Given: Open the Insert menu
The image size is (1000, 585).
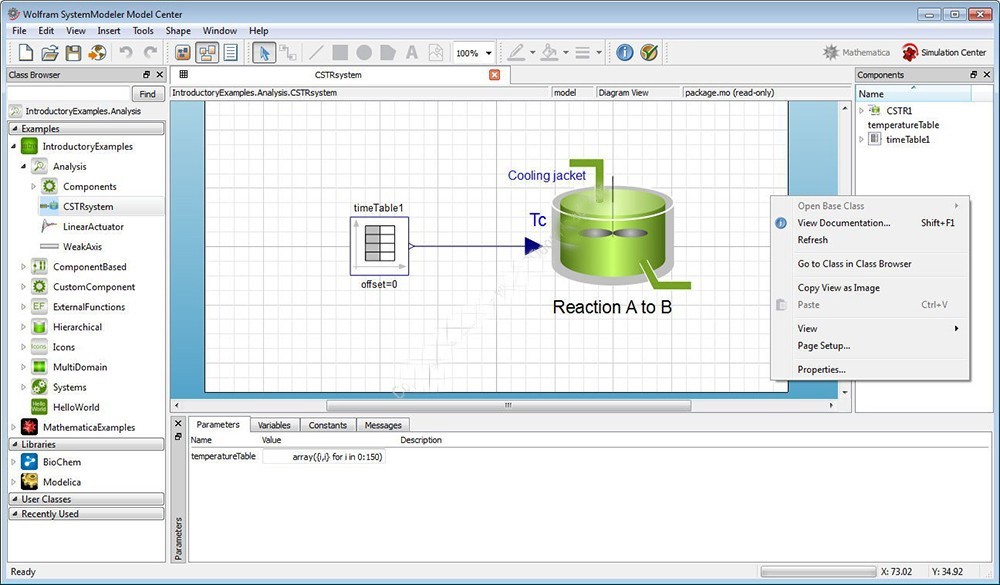Looking at the screenshot, I should pos(108,31).
